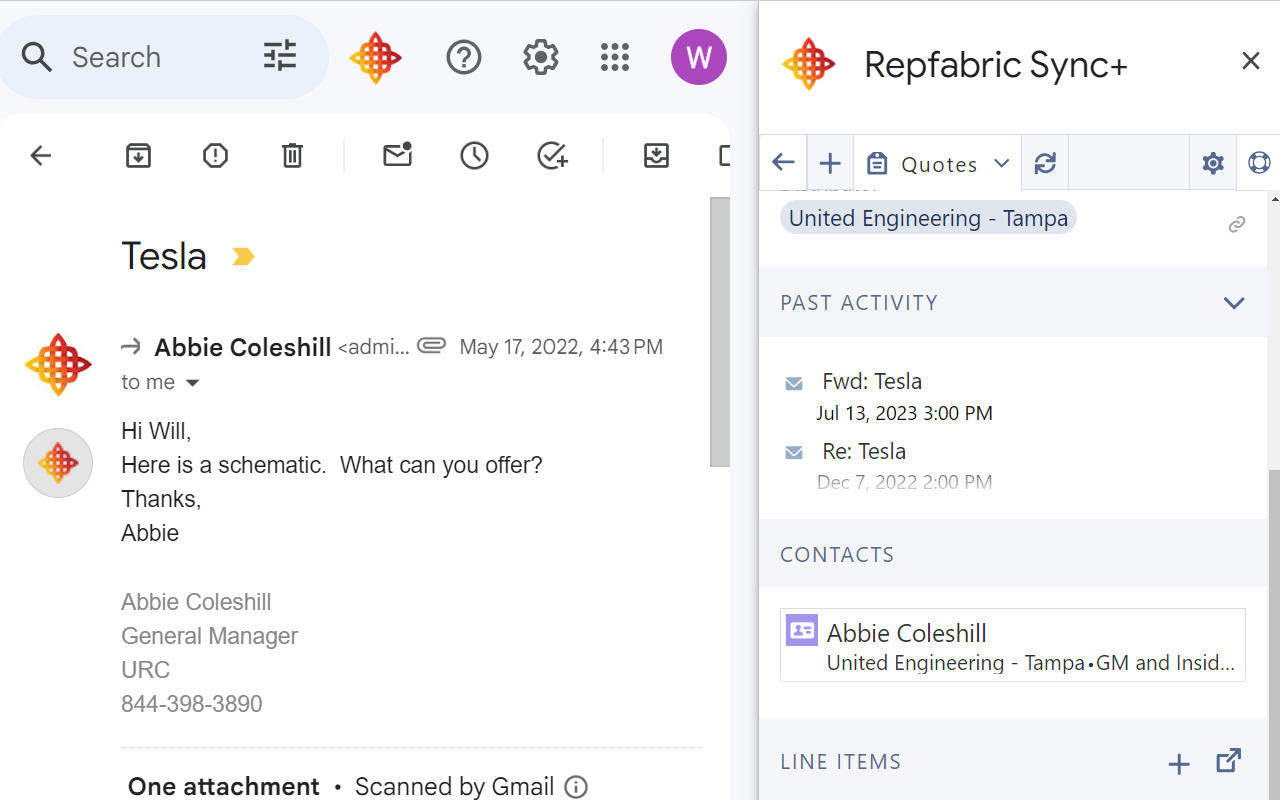
Task: Open 'Re: Tesla' past activity
Action: pyautogui.click(x=864, y=451)
